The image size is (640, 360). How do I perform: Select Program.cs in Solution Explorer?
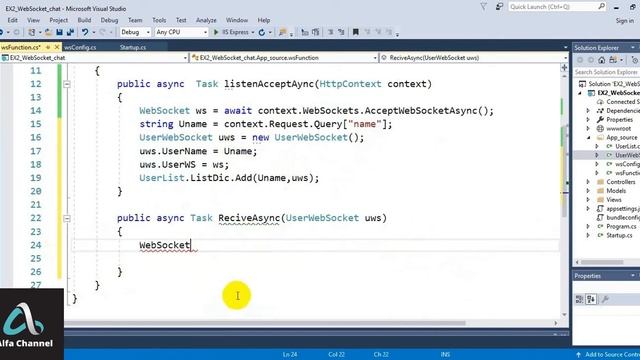click(x=621, y=227)
